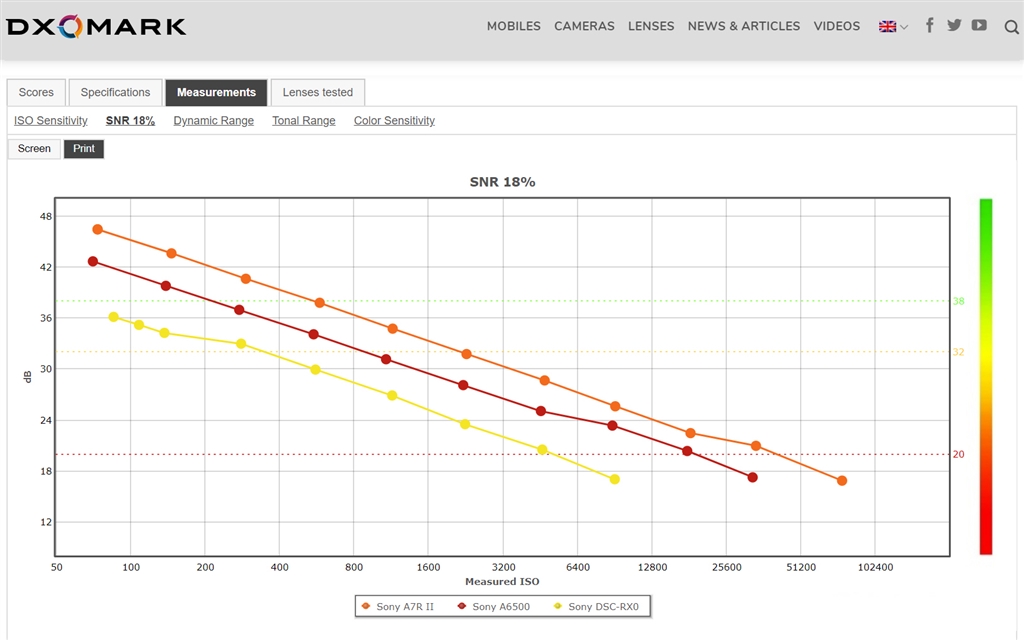1024x640 pixels.
Task: Click last dark red A6500 data point
Action: coord(752,477)
